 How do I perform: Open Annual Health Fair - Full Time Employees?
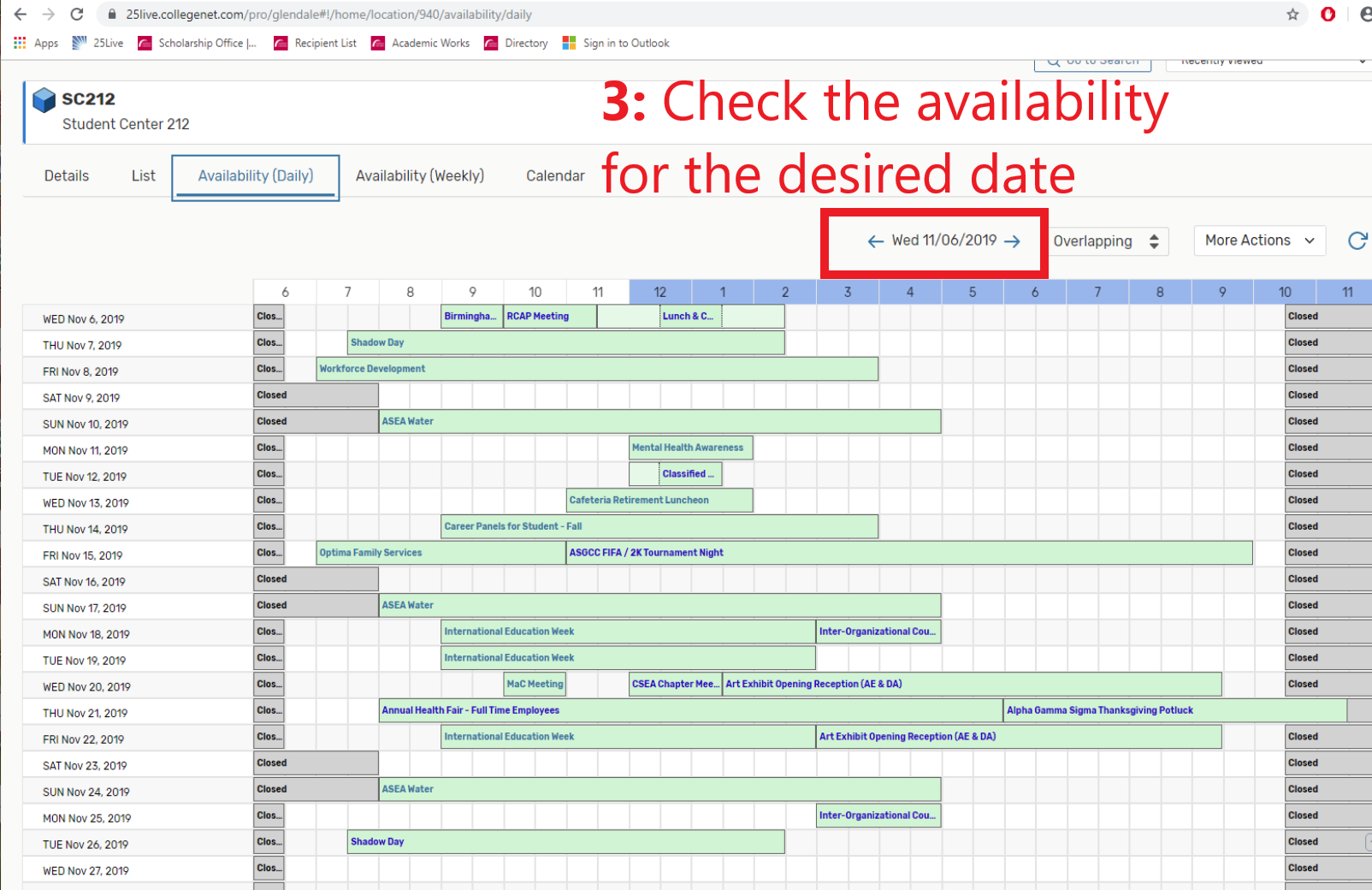pos(691,710)
